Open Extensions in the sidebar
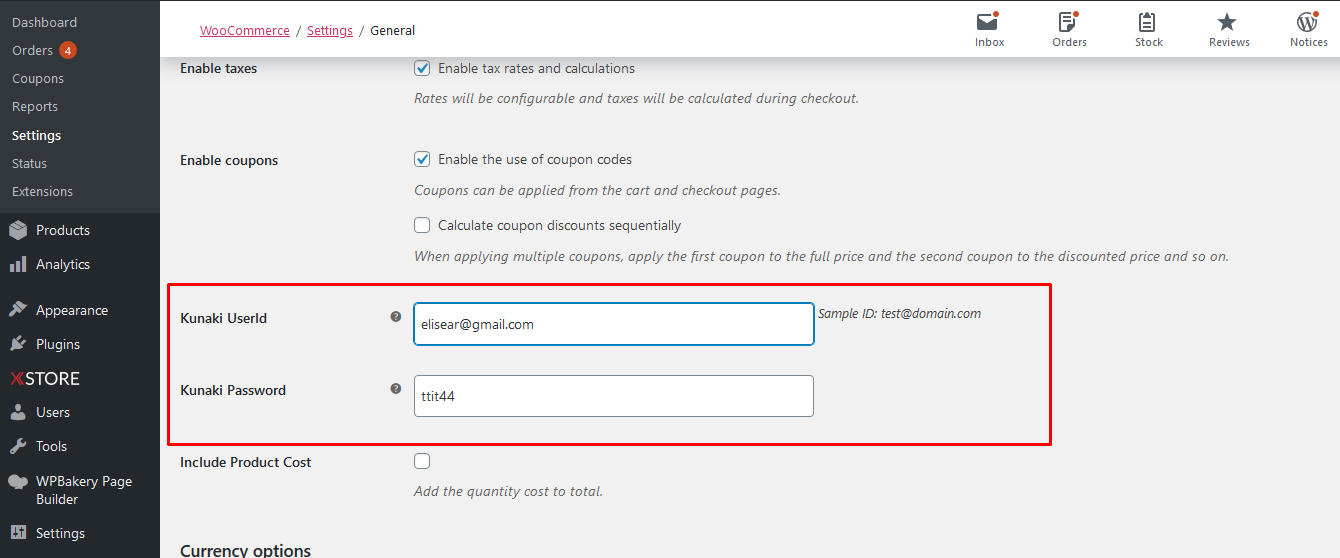This screenshot has width=1340, height=558. point(42,191)
